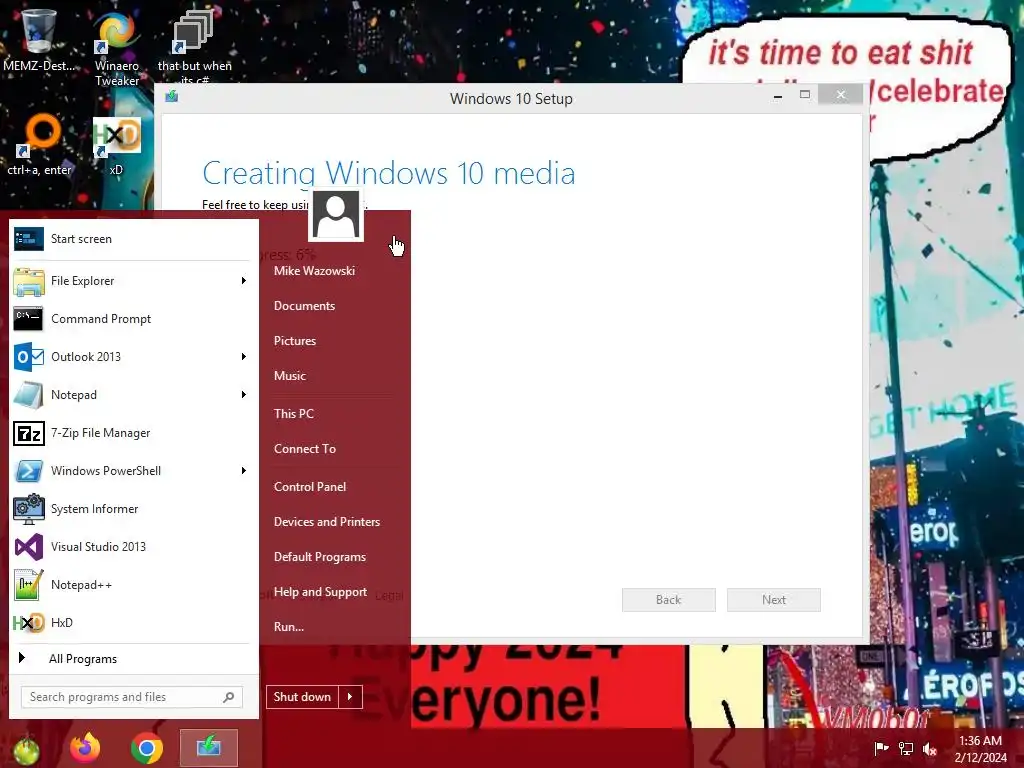Open Control Panel from the start menu

pyautogui.click(x=310, y=487)
